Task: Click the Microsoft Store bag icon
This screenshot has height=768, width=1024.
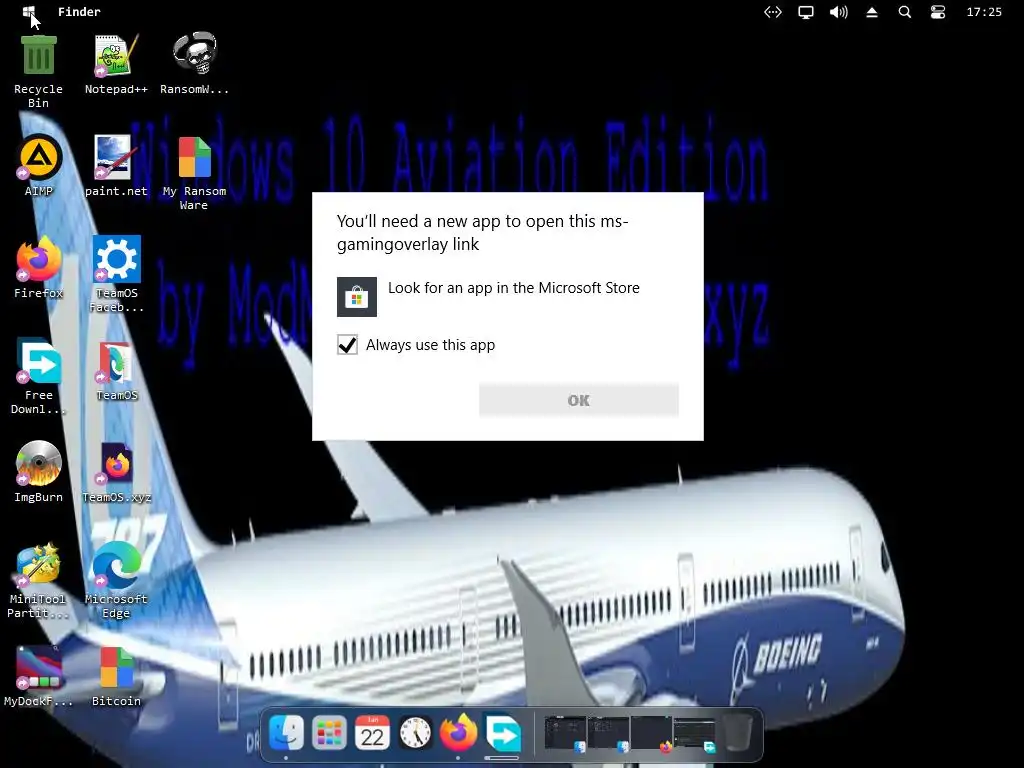Action: [357, 296]
